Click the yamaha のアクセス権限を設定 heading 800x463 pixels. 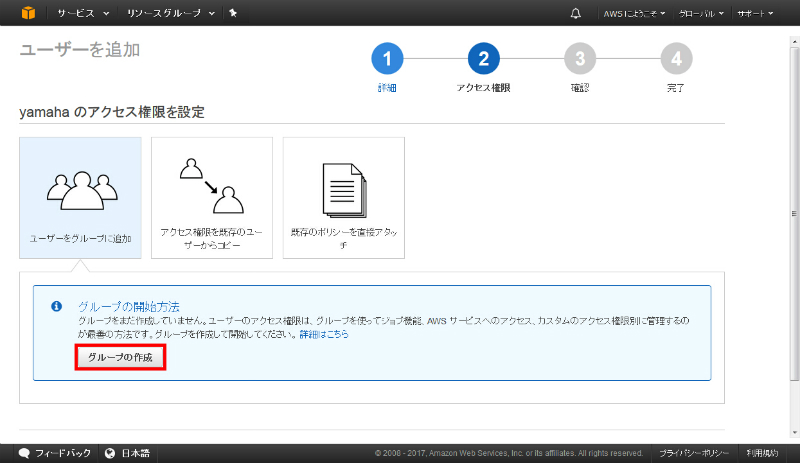[112, 112]
